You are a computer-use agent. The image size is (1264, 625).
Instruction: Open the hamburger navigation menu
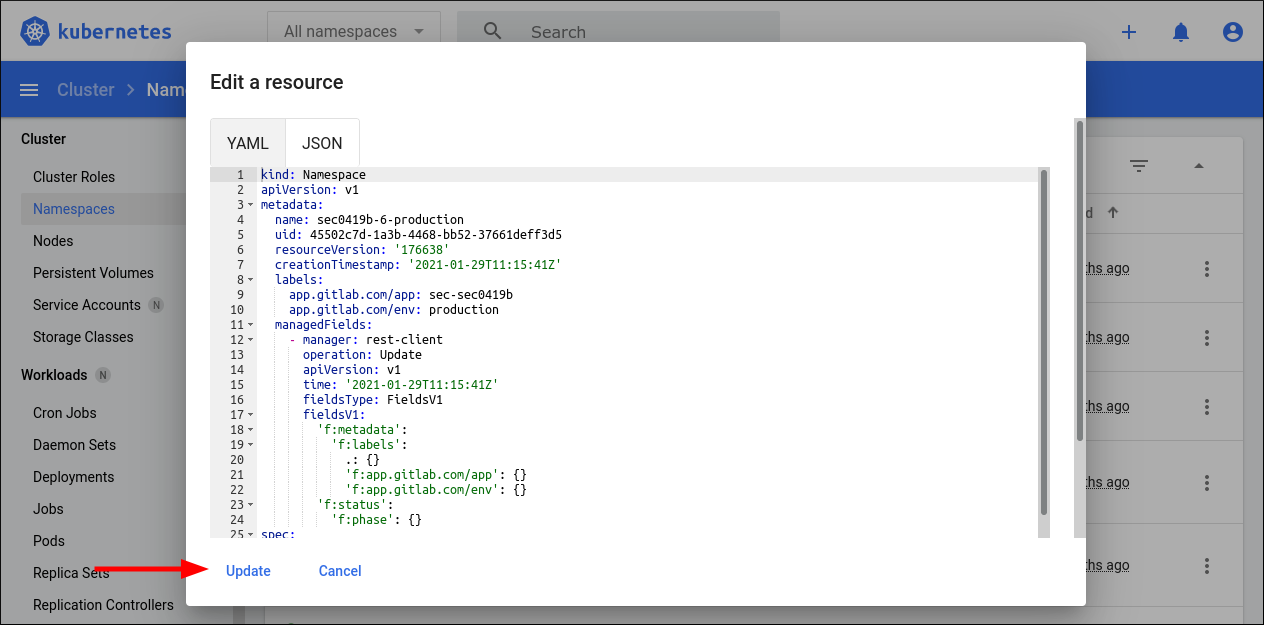point(29,90)
